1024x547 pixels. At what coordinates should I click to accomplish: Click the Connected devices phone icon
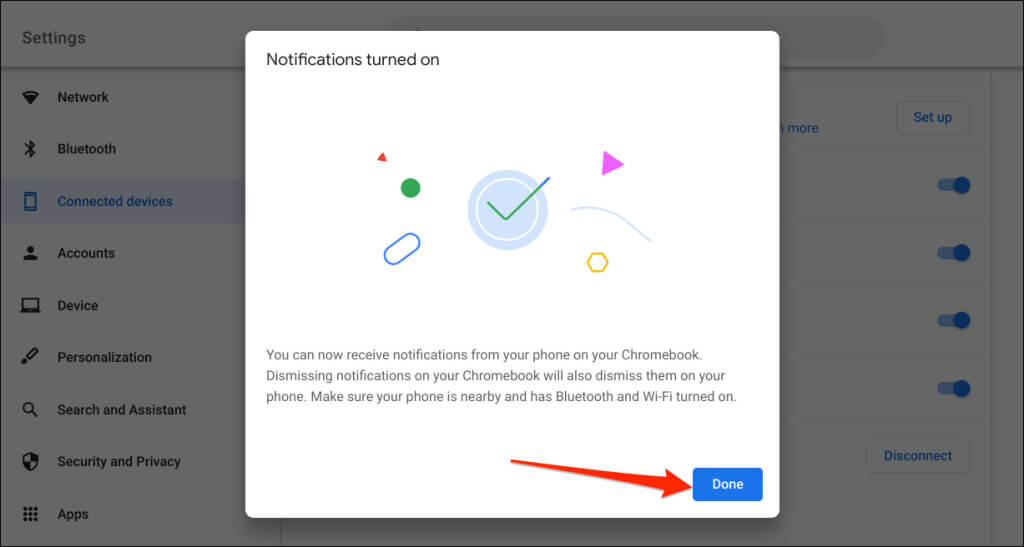pos(30,201)
